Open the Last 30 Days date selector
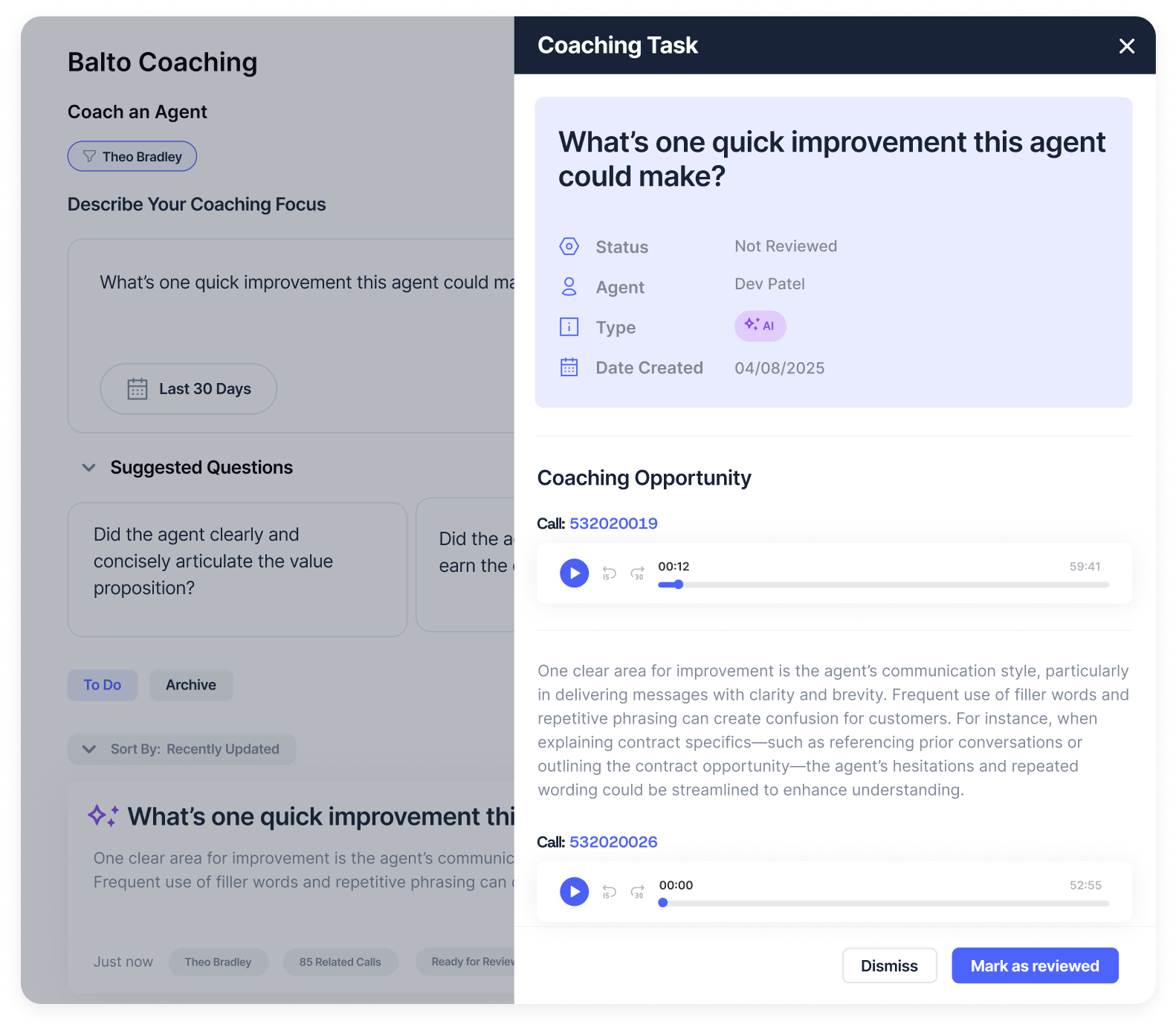The image size is (1176, 1030). 188,388
